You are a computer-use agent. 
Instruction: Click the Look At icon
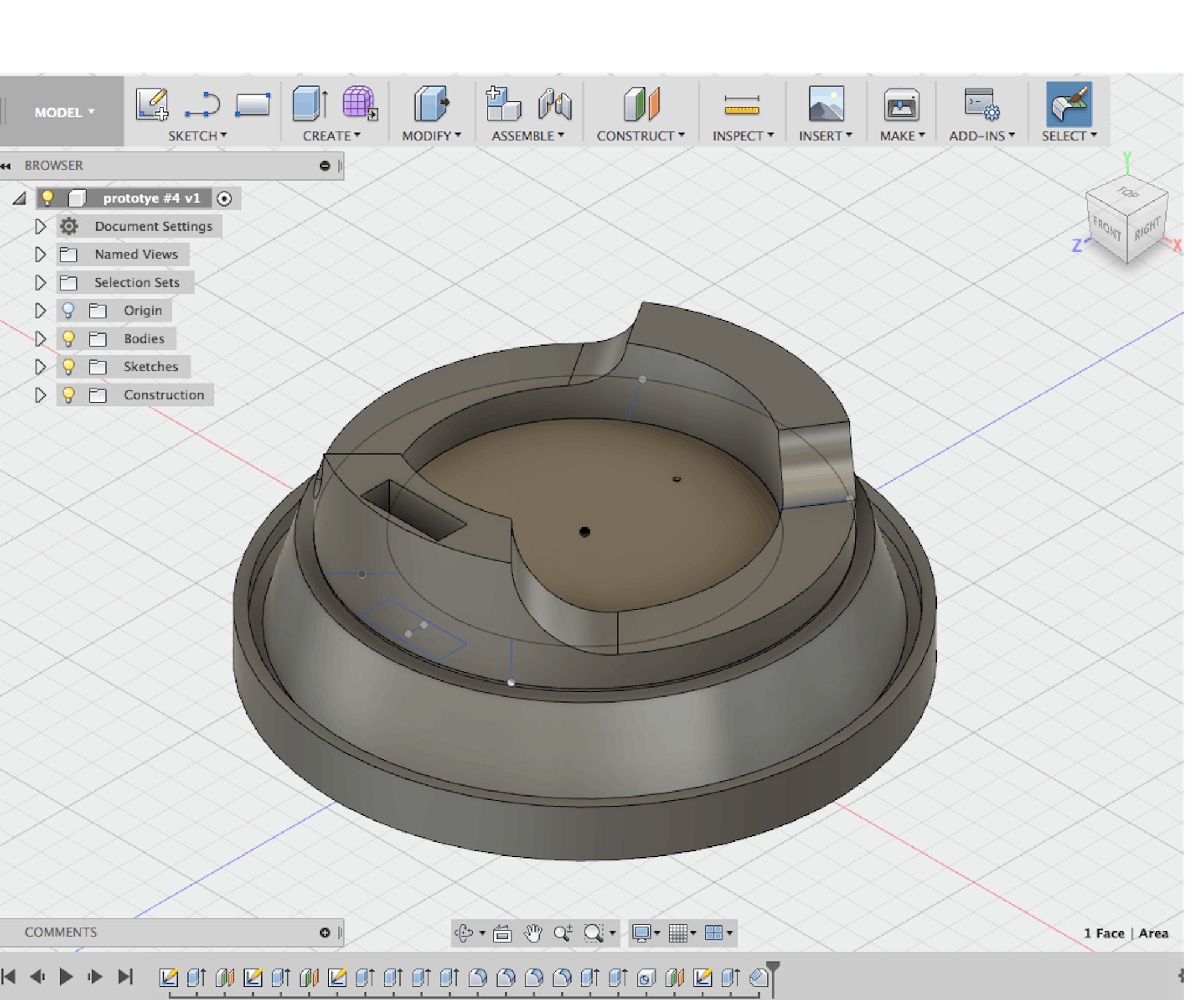[502, 933]
